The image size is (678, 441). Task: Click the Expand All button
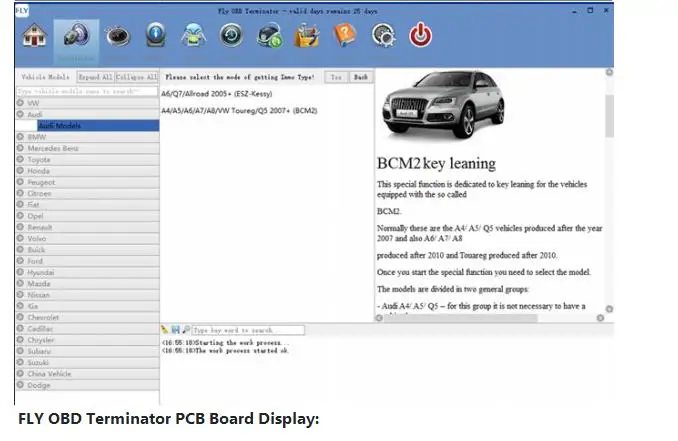[96, 77]
